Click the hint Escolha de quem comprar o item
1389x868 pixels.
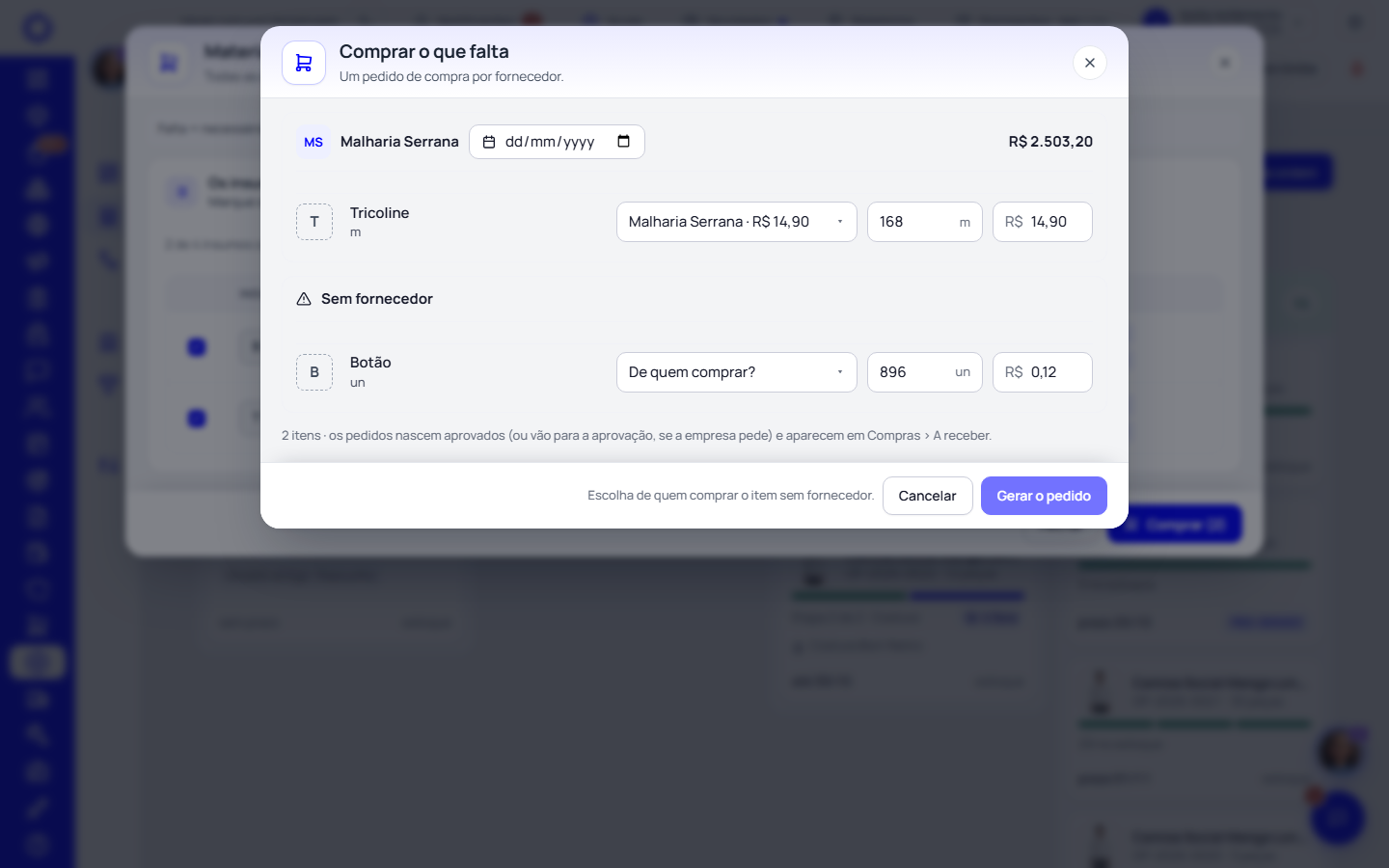click(730, 496)
